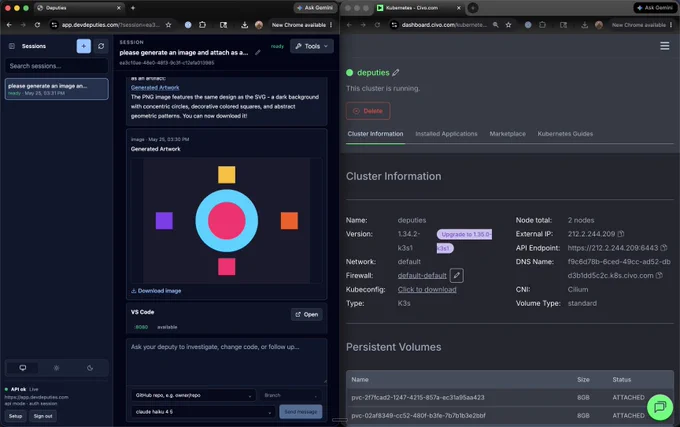The image size is (680, 427).
Task: Open Chrome profile avatar in Deputies window
Action: click(x=259, y=25)
